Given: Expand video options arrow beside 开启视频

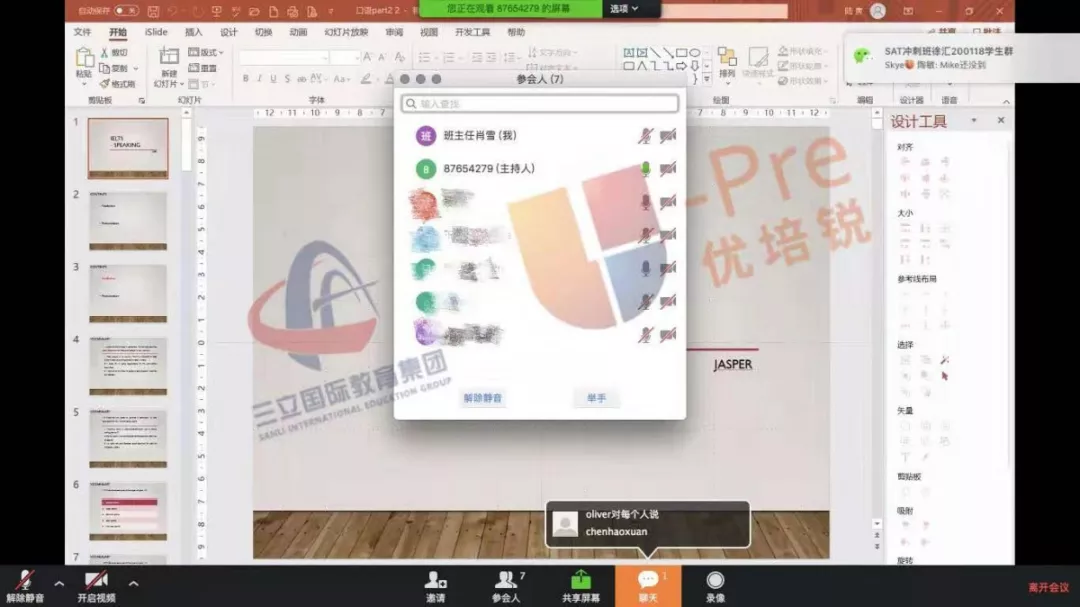Looking at the screenshot, I should [x=134, y=584].
